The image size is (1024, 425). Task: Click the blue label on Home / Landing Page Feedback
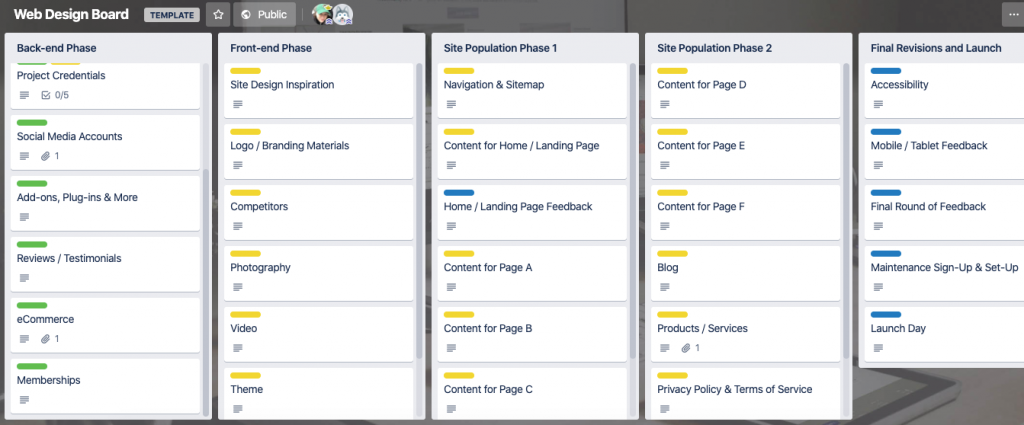tap(459, 193)
